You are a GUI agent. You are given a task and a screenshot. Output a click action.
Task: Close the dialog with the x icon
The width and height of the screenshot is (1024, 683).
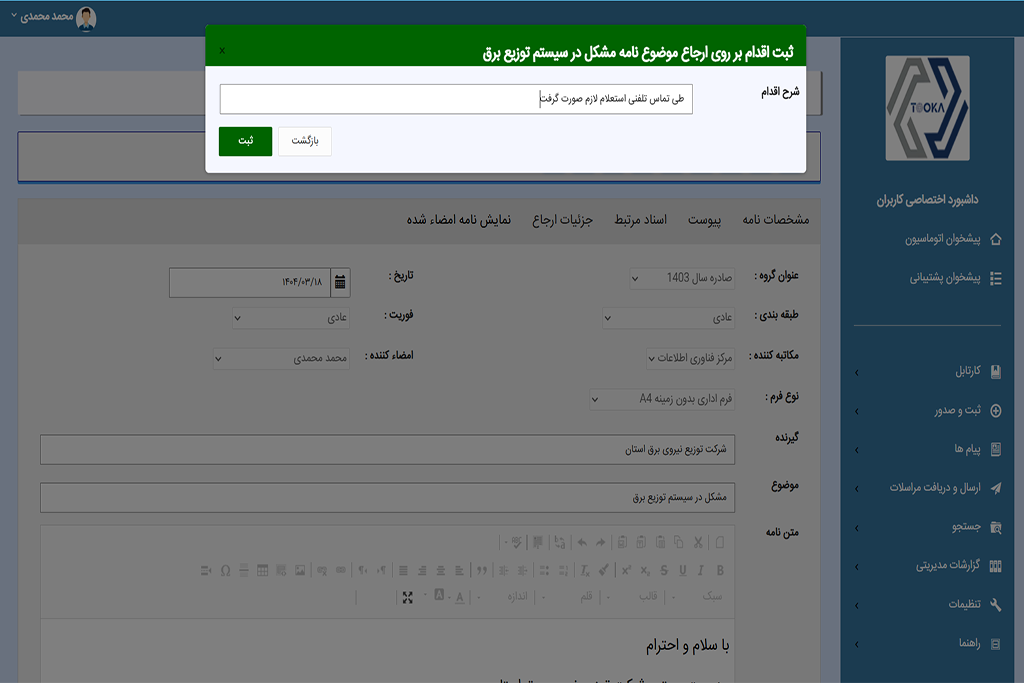tap(222, 50)
